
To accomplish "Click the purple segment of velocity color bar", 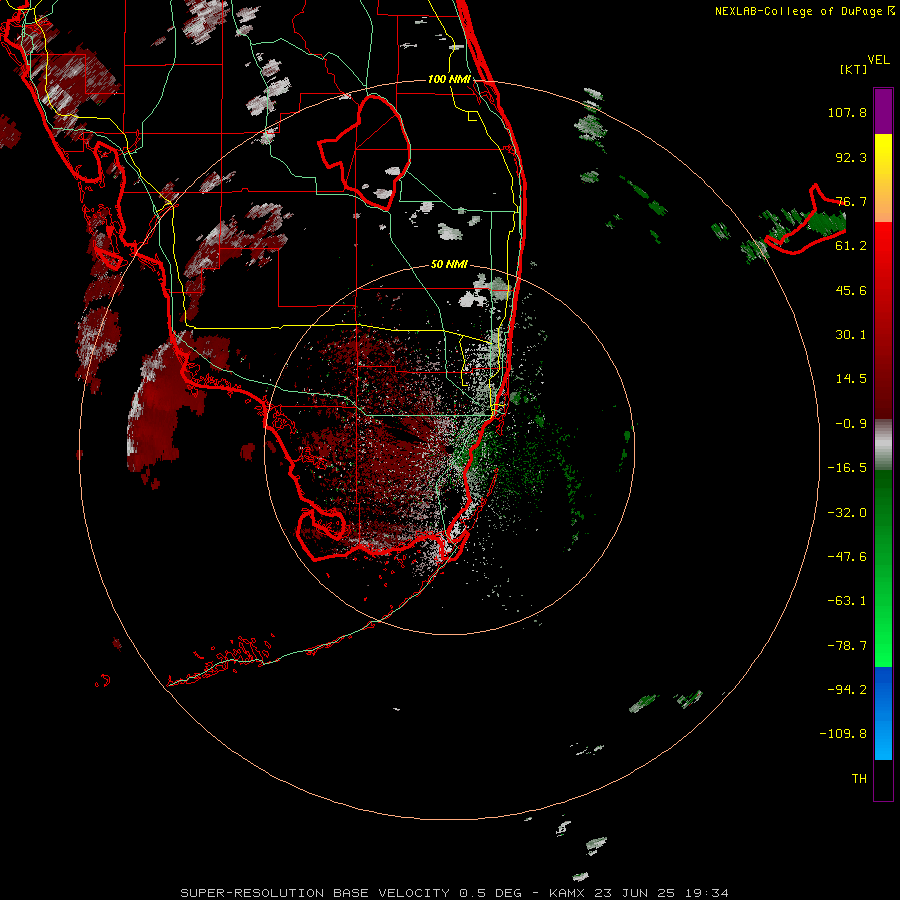I will (883, 111).
